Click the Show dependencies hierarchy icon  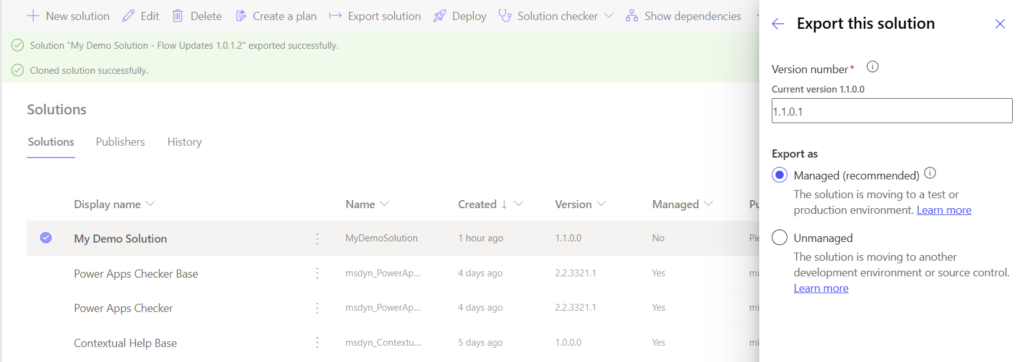pos(632,16)
